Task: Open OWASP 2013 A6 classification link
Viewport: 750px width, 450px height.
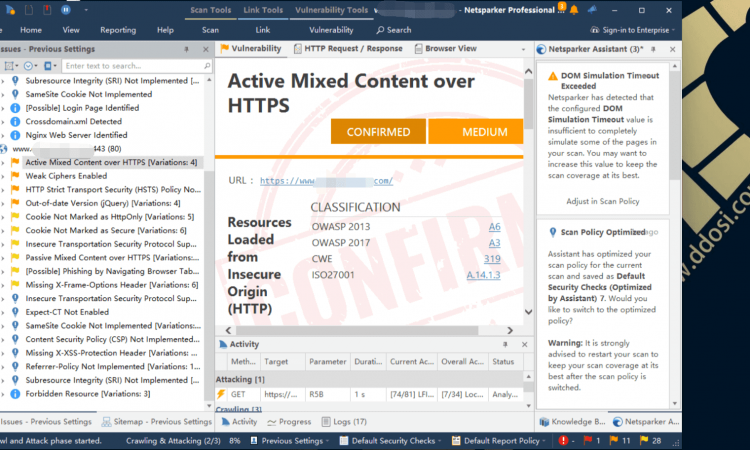Action: click(495, 227)
